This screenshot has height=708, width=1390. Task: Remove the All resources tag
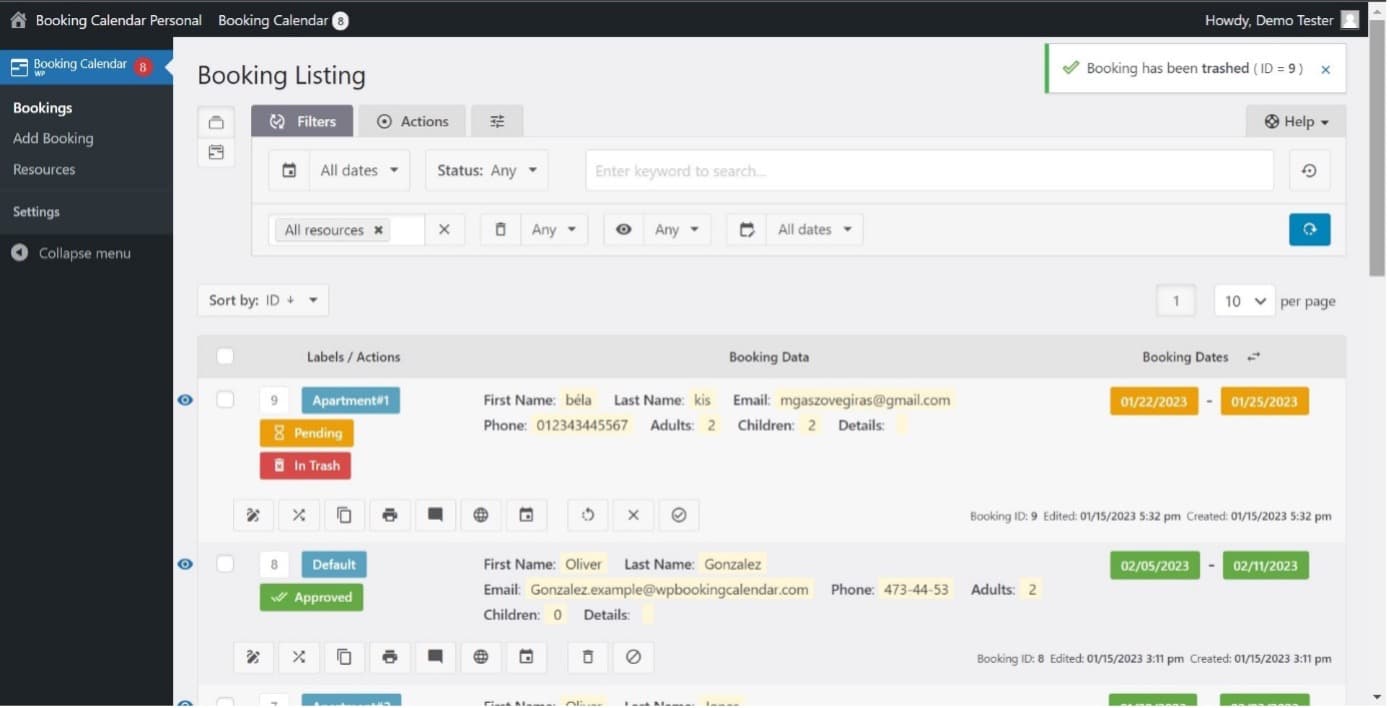(x=378, y=230)
